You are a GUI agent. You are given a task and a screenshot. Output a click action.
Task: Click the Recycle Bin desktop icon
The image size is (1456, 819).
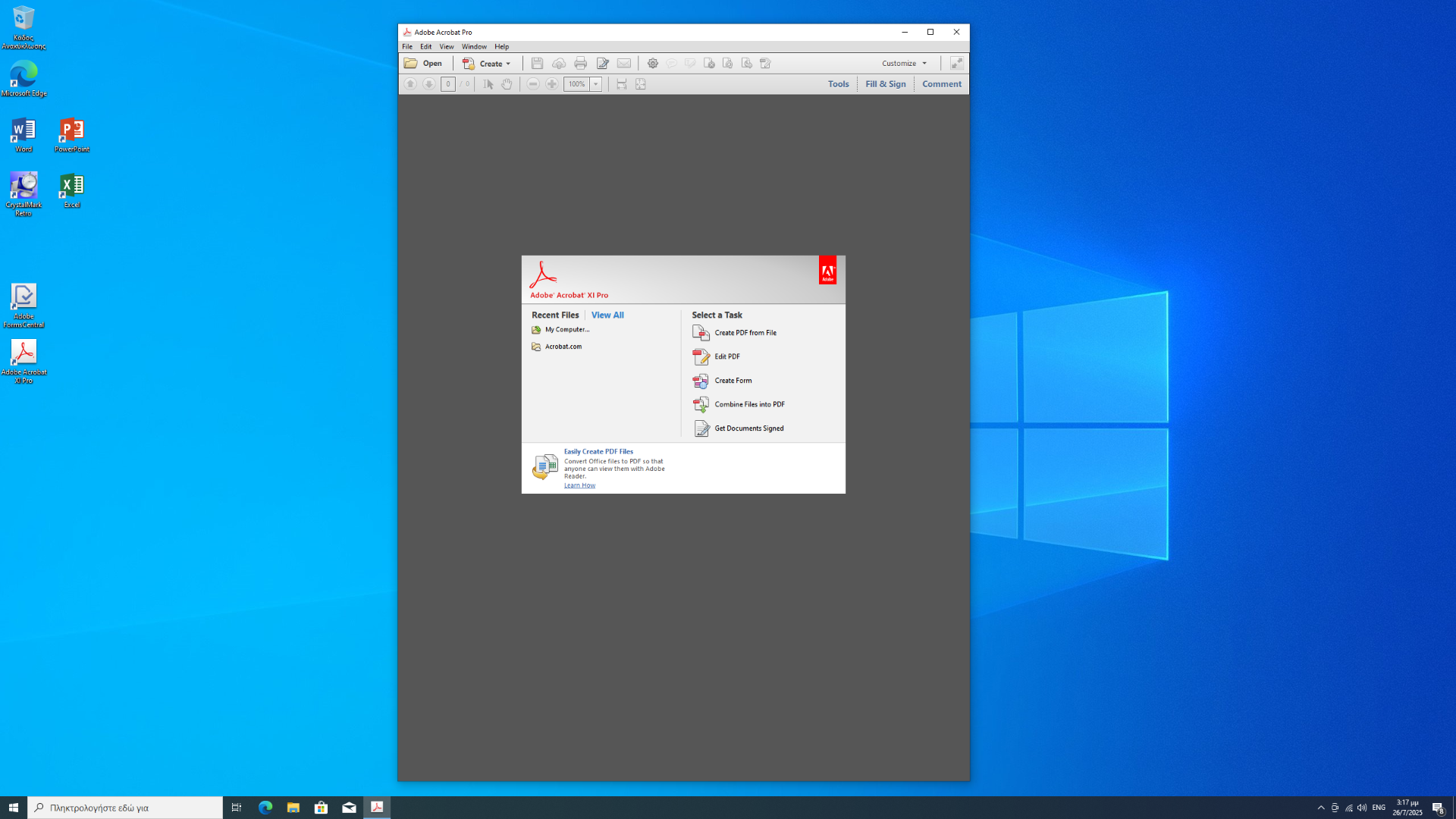(x=24, y=27)
